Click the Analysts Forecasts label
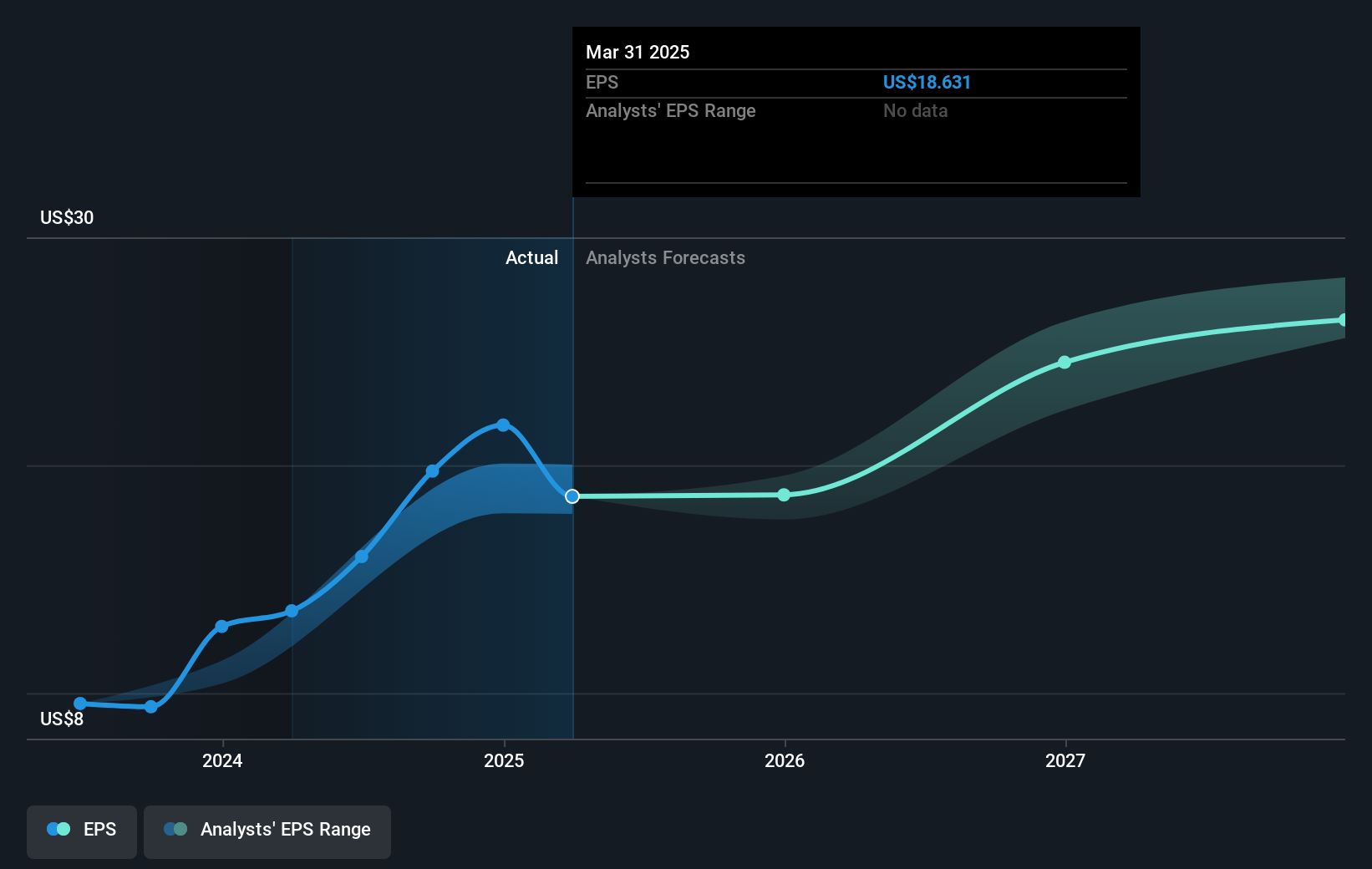The width and height of the screenshot is (1372, 869). (x=665, y=258)
